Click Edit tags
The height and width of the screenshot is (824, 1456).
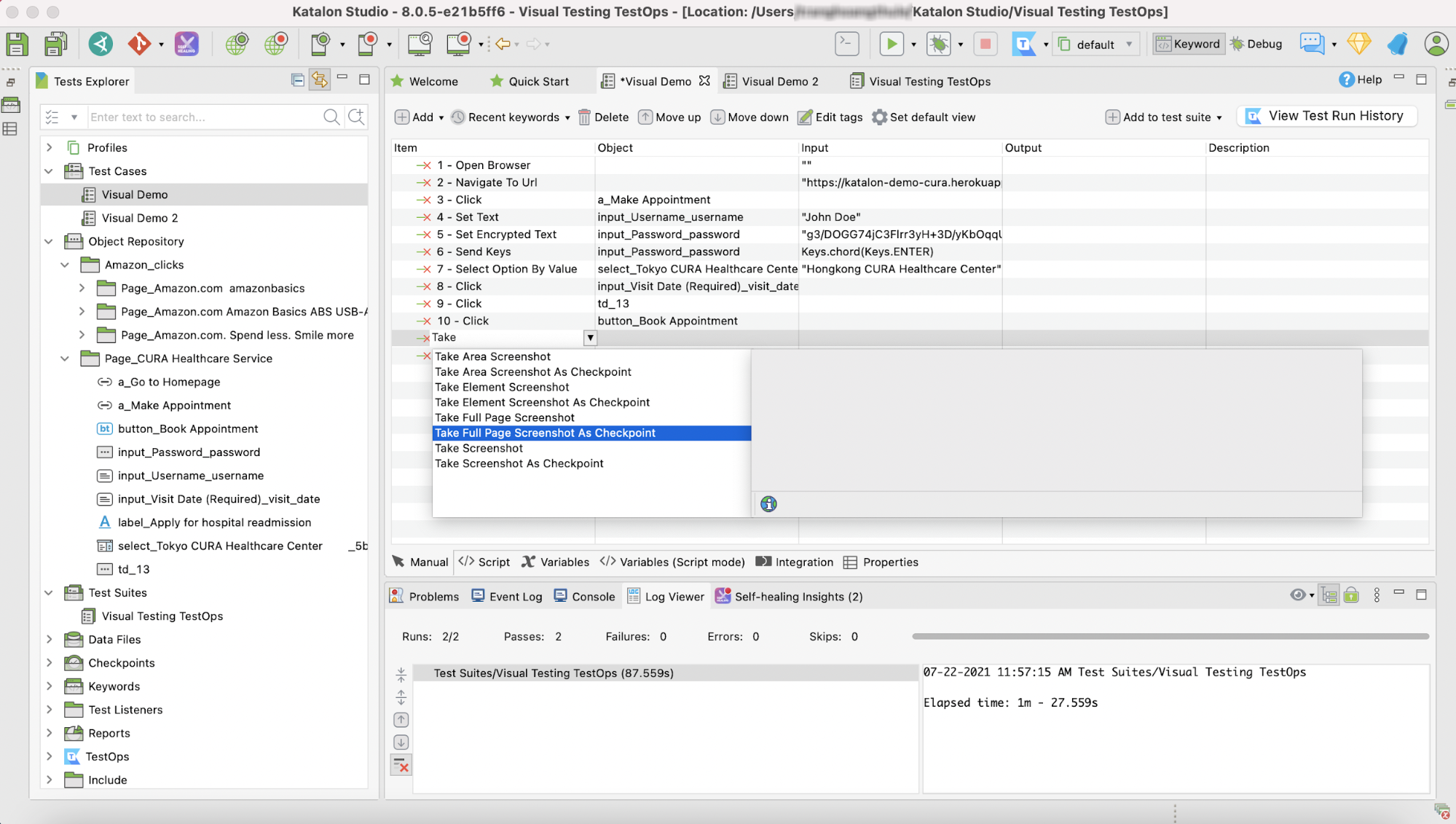tap(830, 117)
